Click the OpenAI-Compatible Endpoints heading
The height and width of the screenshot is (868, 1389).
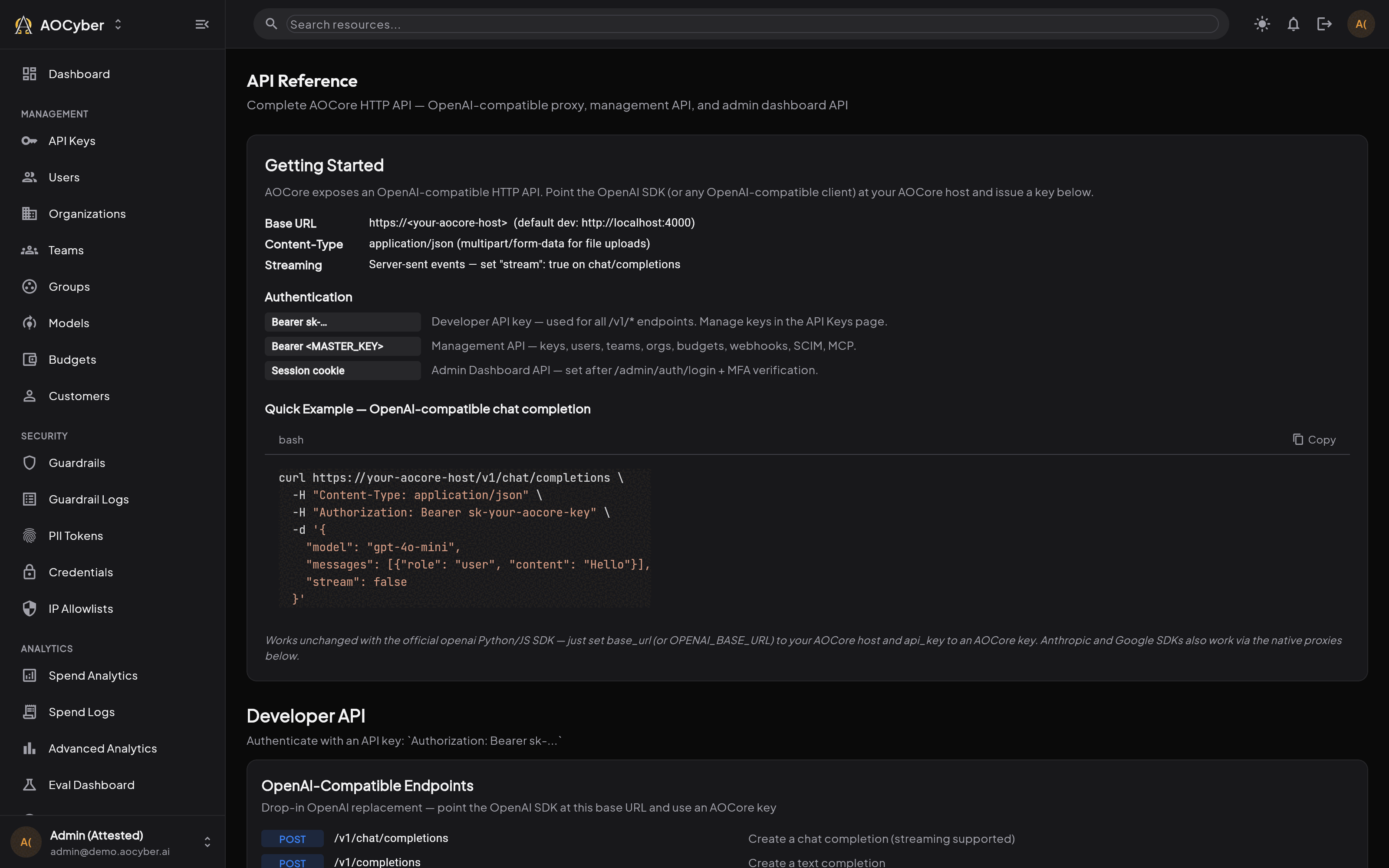pyautogui.click(x=367, y=786)
